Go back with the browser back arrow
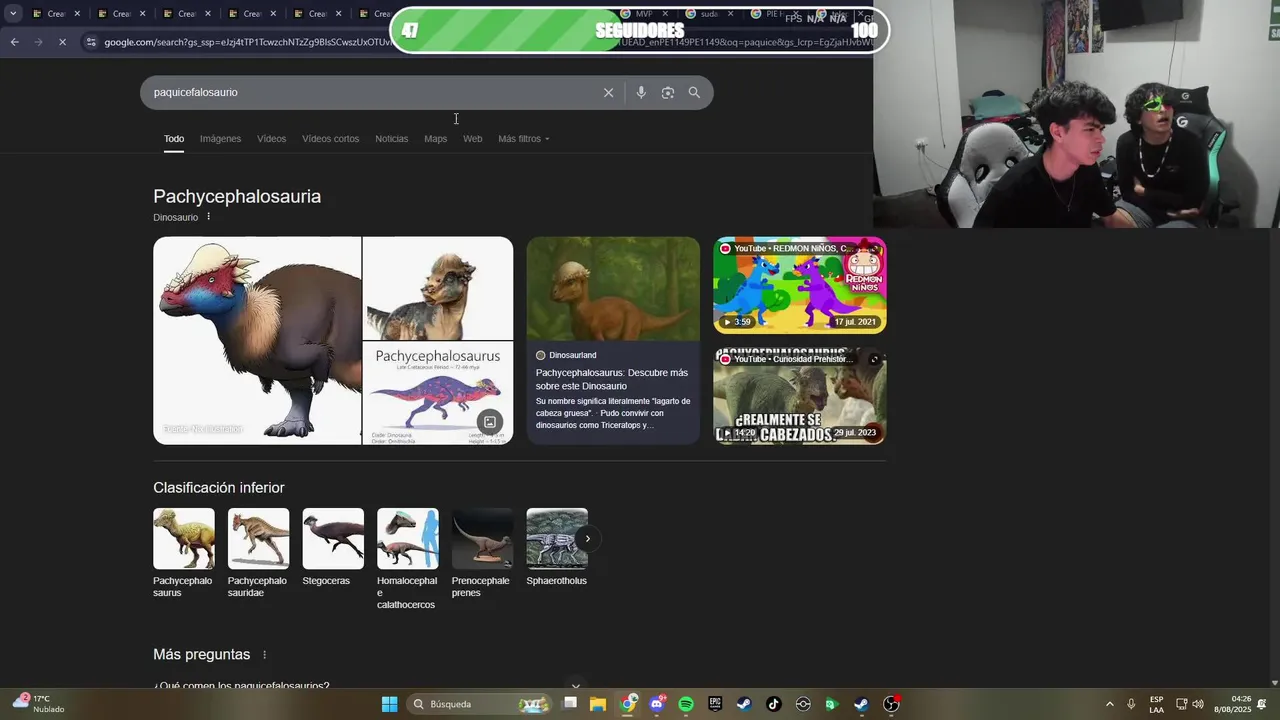The width and height of the screenshot is (1280, 720). click(14, 42)
